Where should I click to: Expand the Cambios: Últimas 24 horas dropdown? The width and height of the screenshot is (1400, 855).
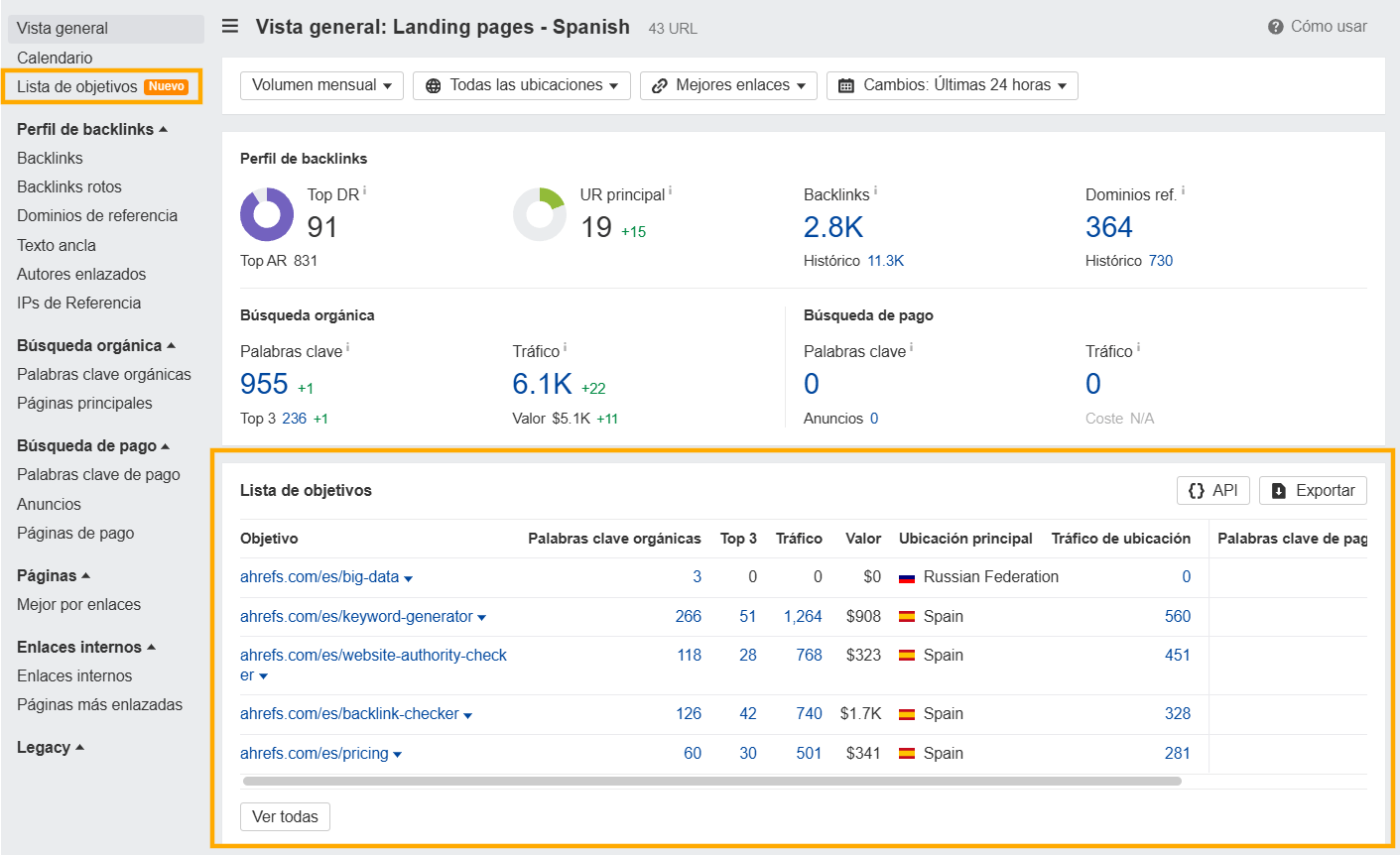952,85
